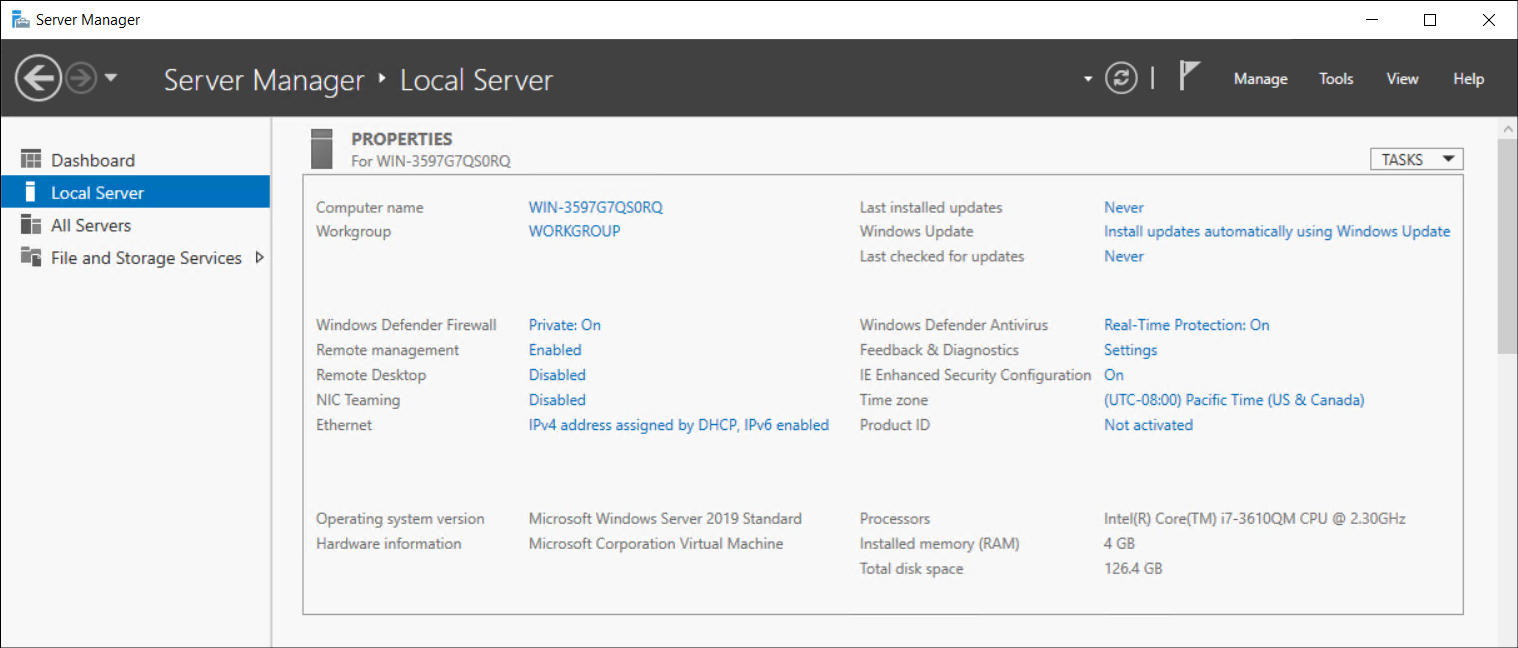Viewport: 1518px width, 648px height.
Task: Click the Dashboard icon in sidebar
Action: tap(31, 160)
